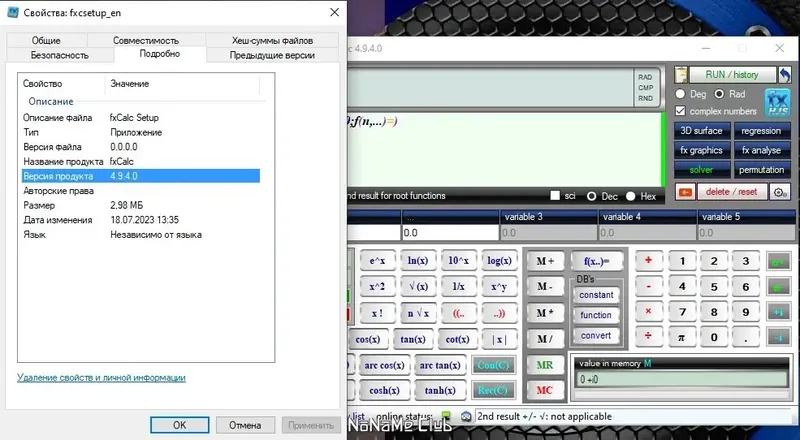Click RUN / history button
Screen dimensions: 800x440
(732, 75)
